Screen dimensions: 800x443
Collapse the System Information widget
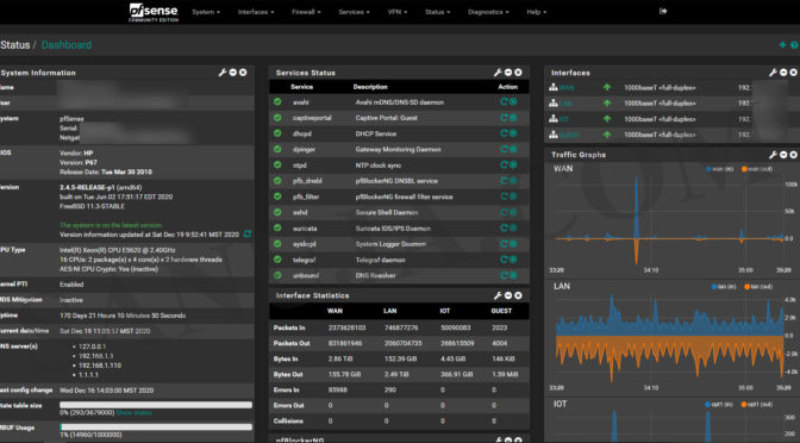click(233, 73)
